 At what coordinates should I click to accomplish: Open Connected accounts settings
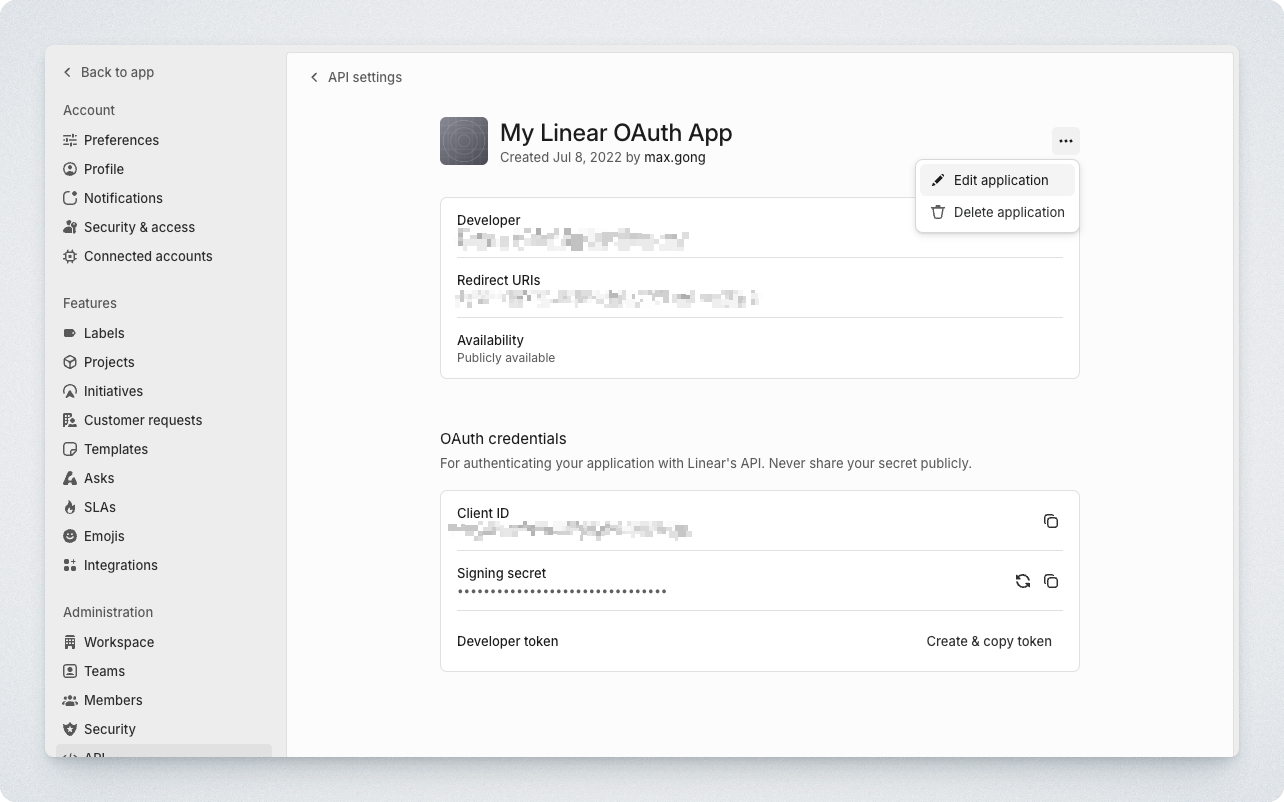point(148,256)
